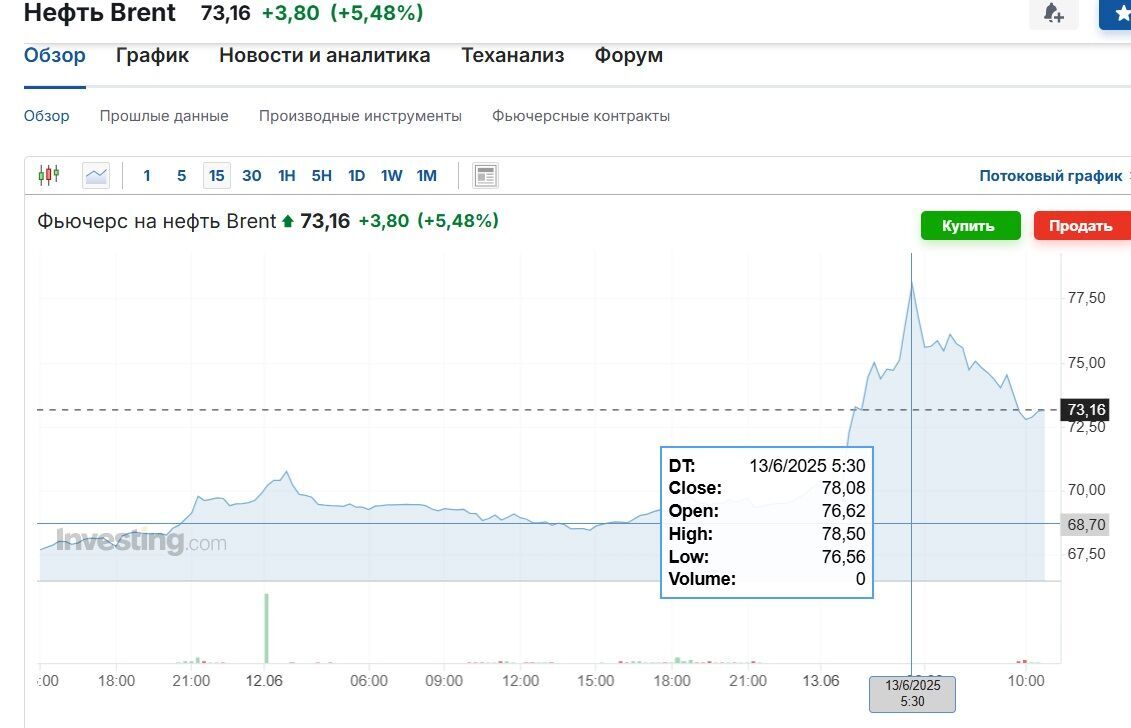Viewport: 1131px width, 728px height.
Task: Open the Новости и аналитика tab
Action: 324,56
